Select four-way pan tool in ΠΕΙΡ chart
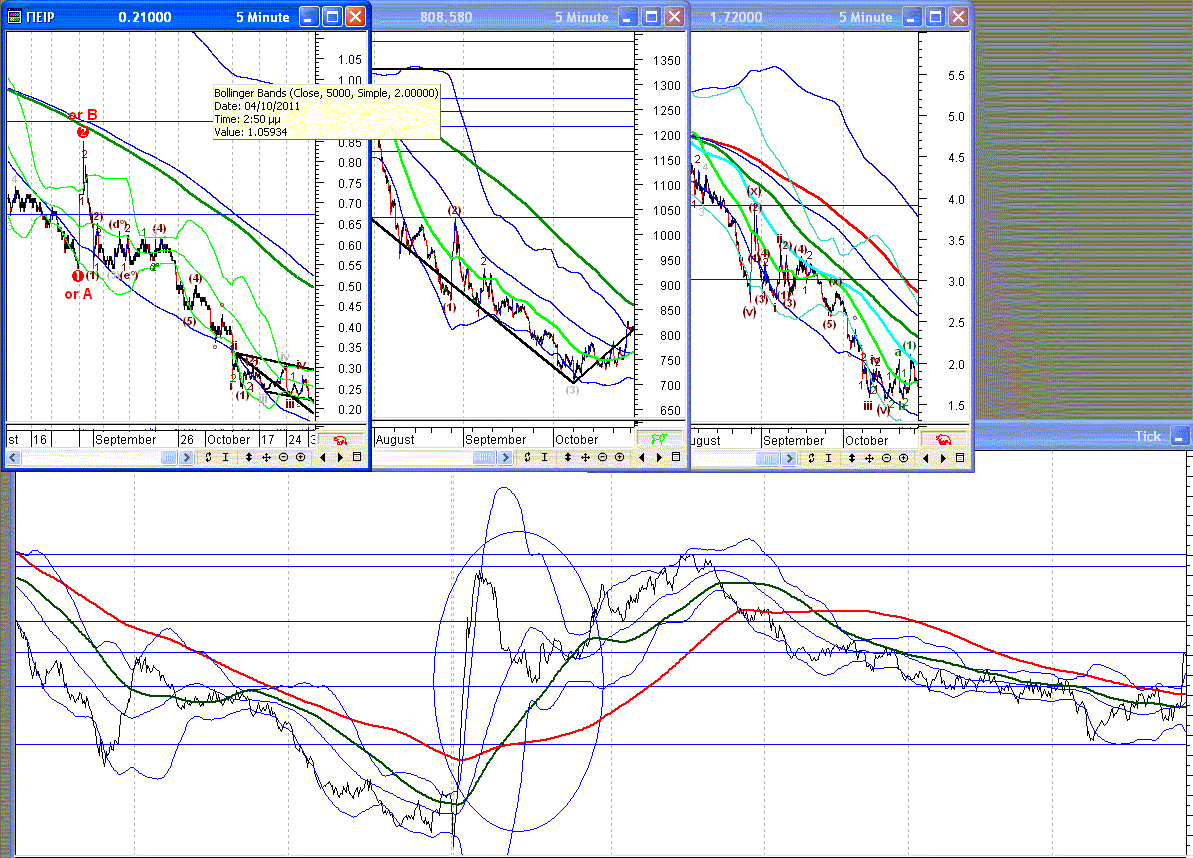 click(266, 457)
